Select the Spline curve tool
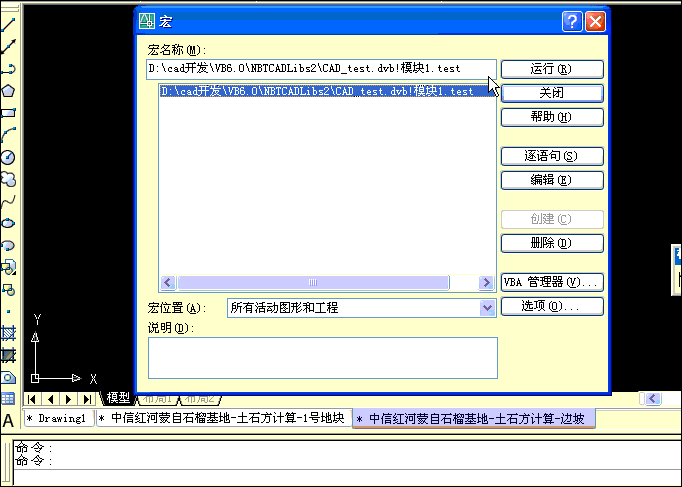682x487 pixels. 8,201
